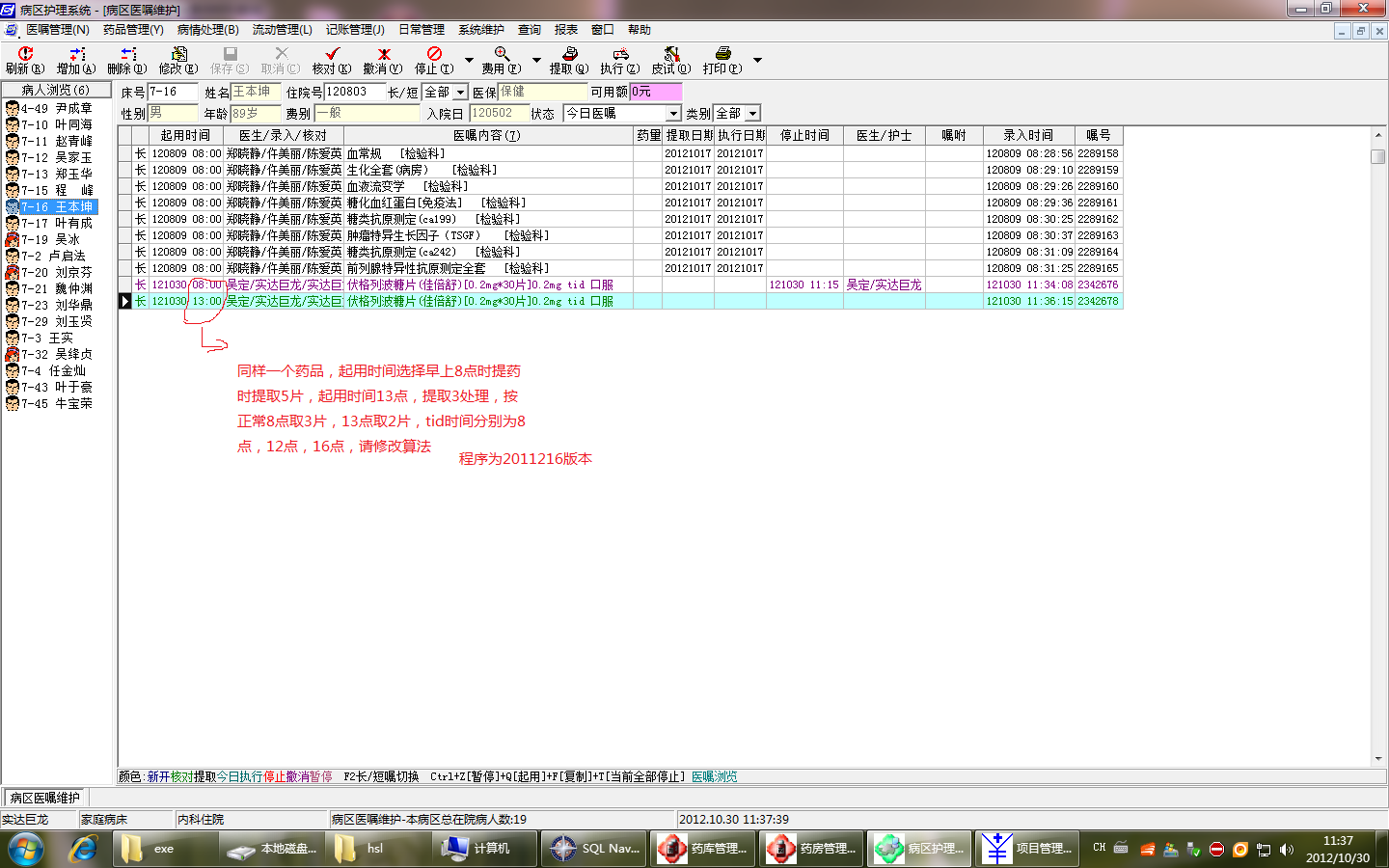Image resolution: width=1389 pixels, height=868 pixels.
Task: Click the 糖类抗原测定(ca242) order row
Action: tap(620, 252)
